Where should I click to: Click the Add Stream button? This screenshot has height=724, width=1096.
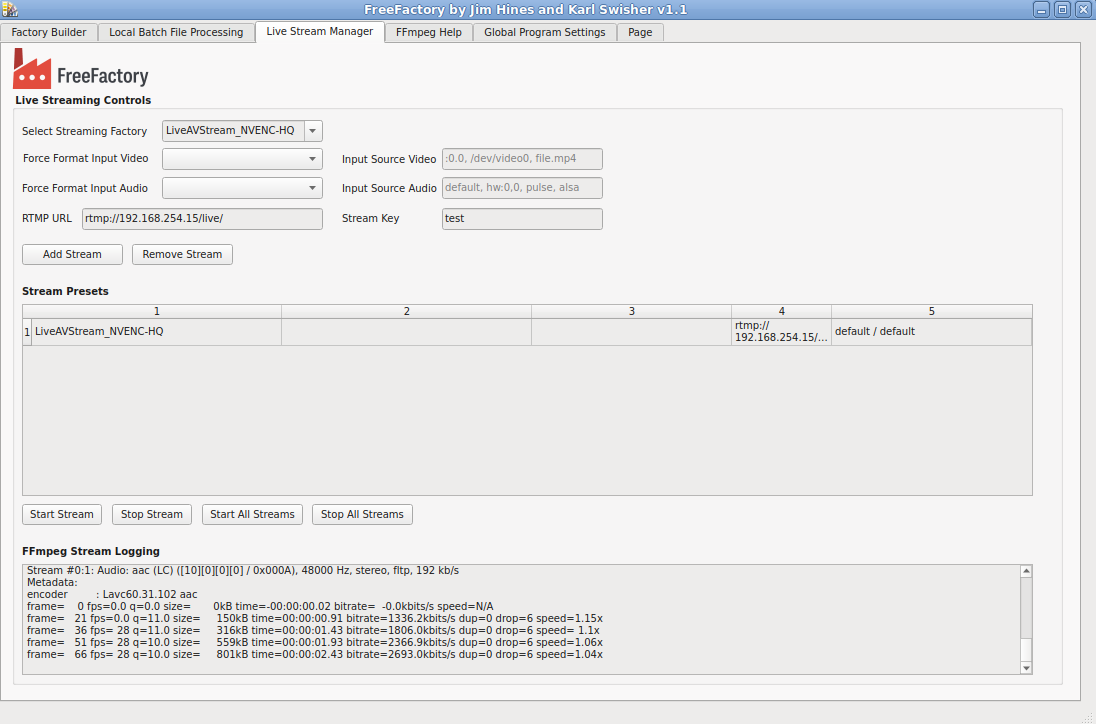(72, 254)
